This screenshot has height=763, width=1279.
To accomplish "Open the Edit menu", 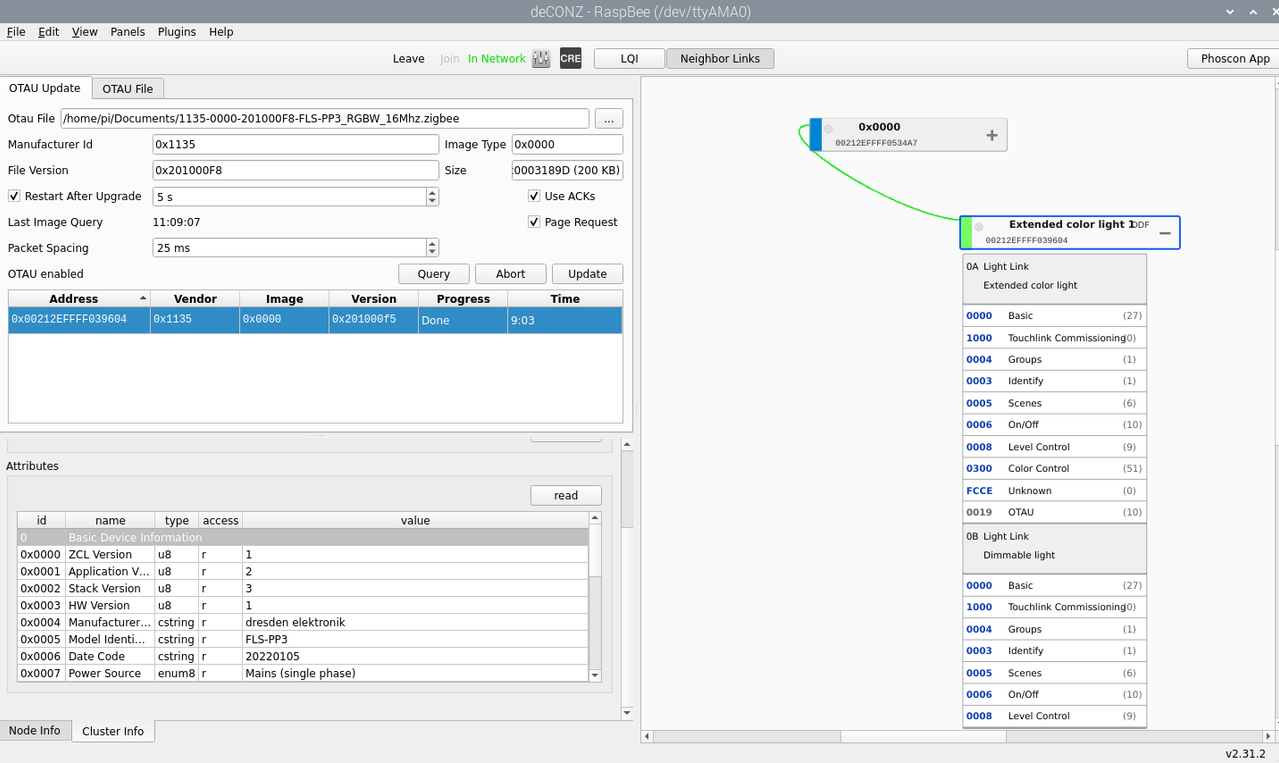I will click(x=49, y=32).
